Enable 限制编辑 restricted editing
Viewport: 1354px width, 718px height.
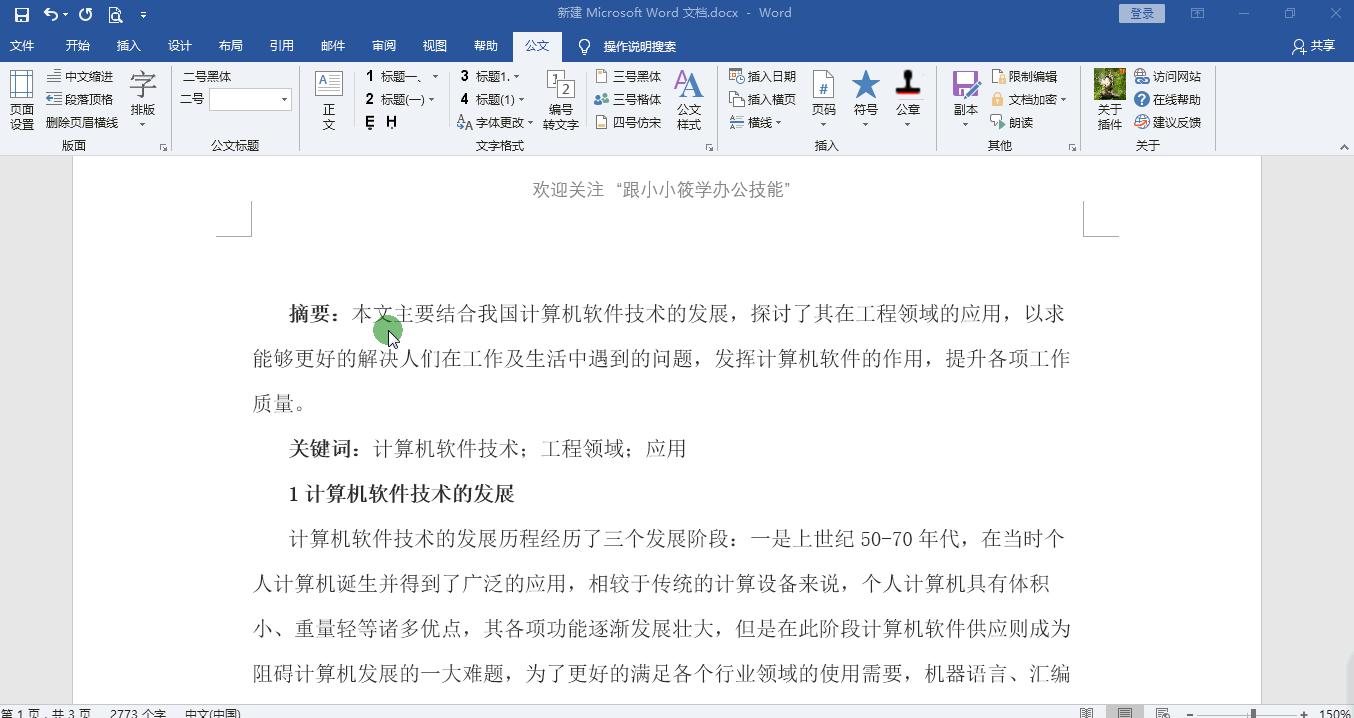click(1027, 75)
